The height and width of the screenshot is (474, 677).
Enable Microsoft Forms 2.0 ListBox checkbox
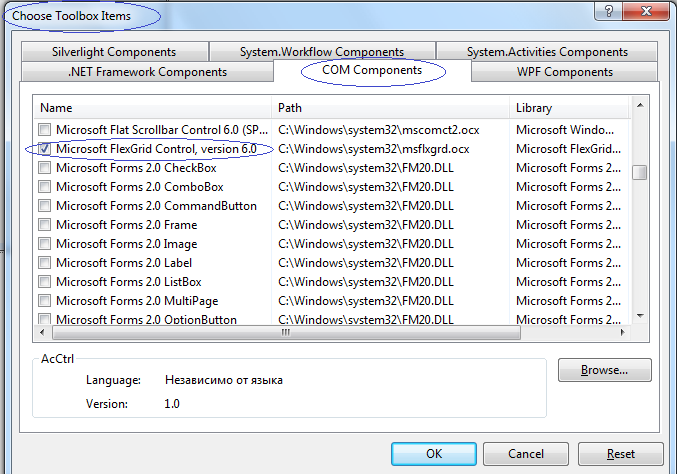44,281
